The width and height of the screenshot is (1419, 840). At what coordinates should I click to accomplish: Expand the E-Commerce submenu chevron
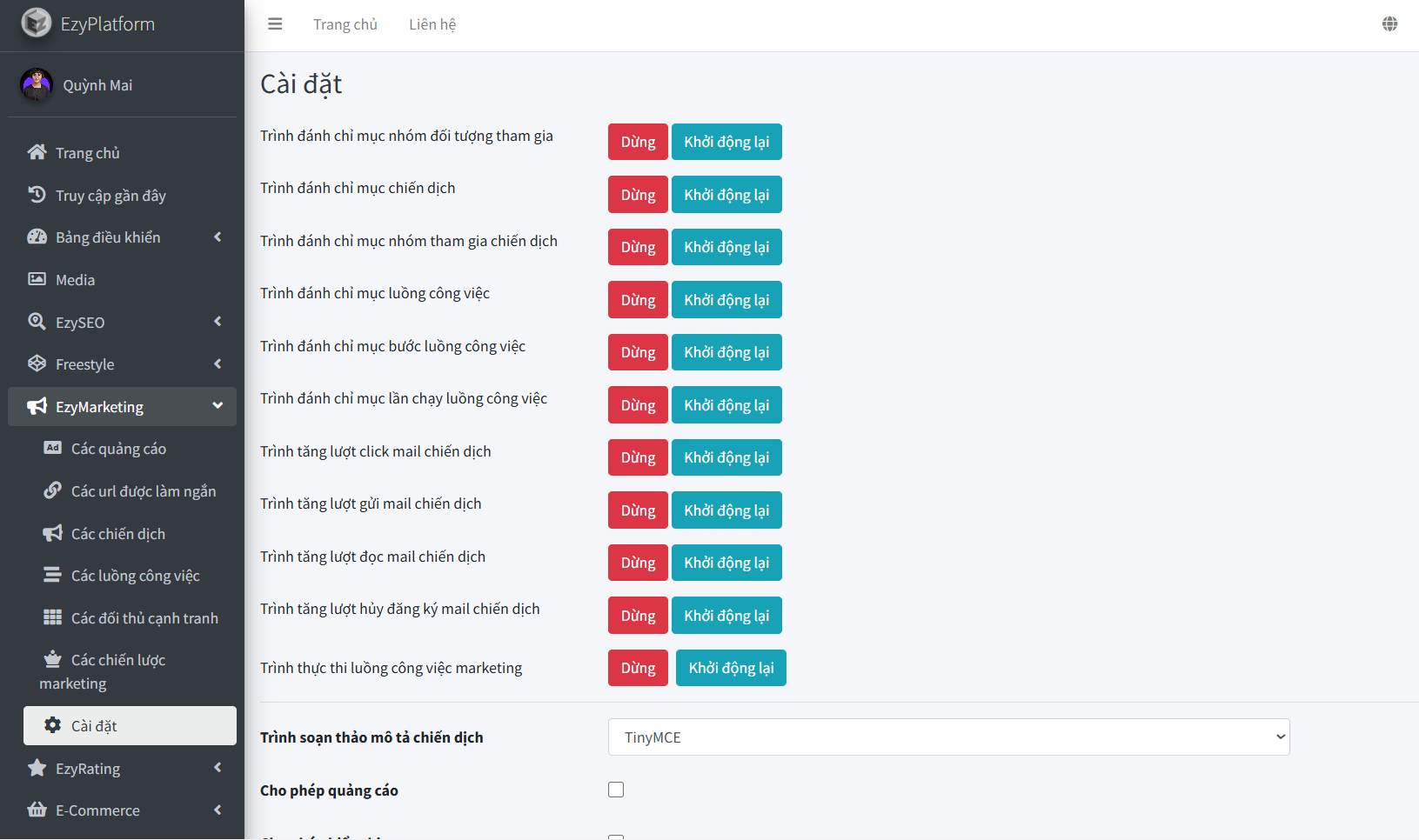click(218, 810)
